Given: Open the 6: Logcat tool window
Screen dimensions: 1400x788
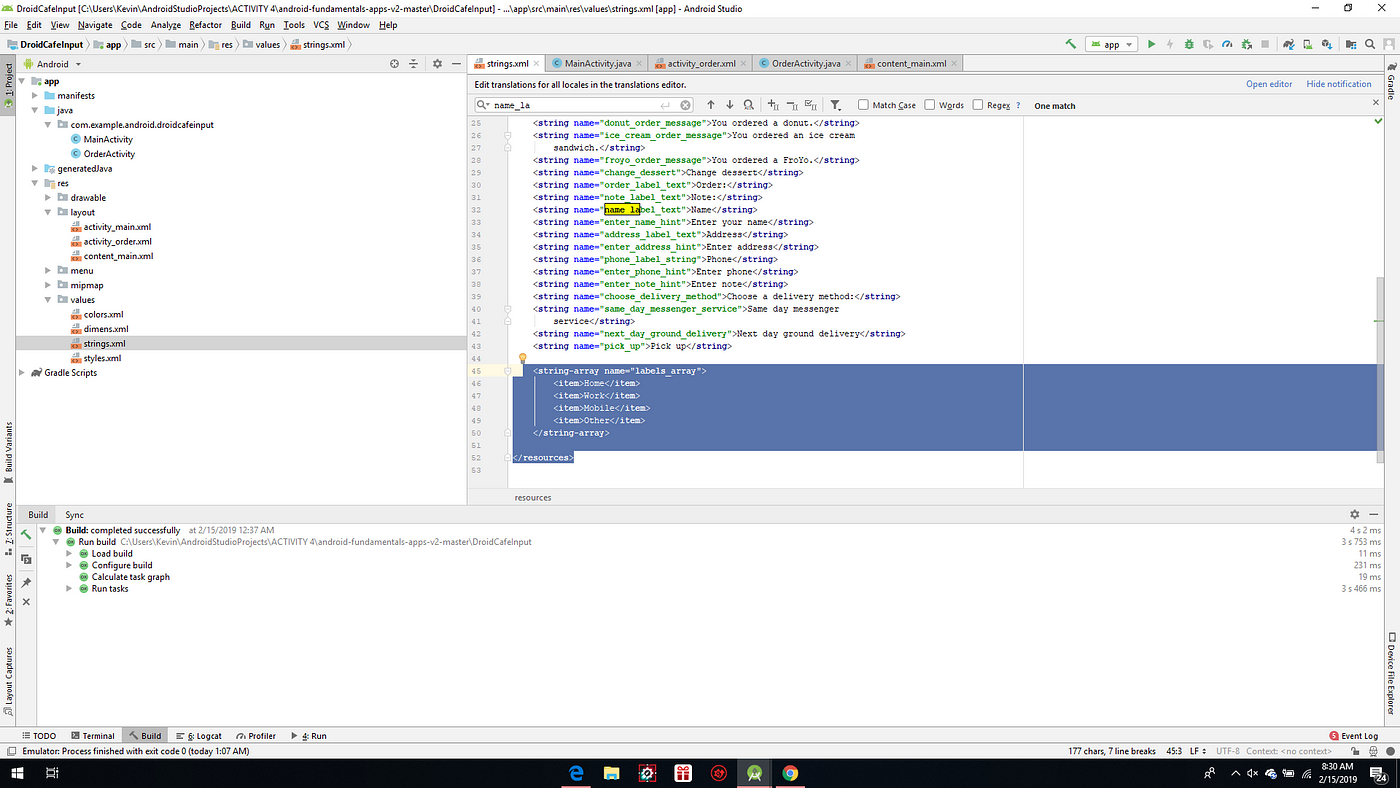Looking at the screenshot, I should pos(199,735).
